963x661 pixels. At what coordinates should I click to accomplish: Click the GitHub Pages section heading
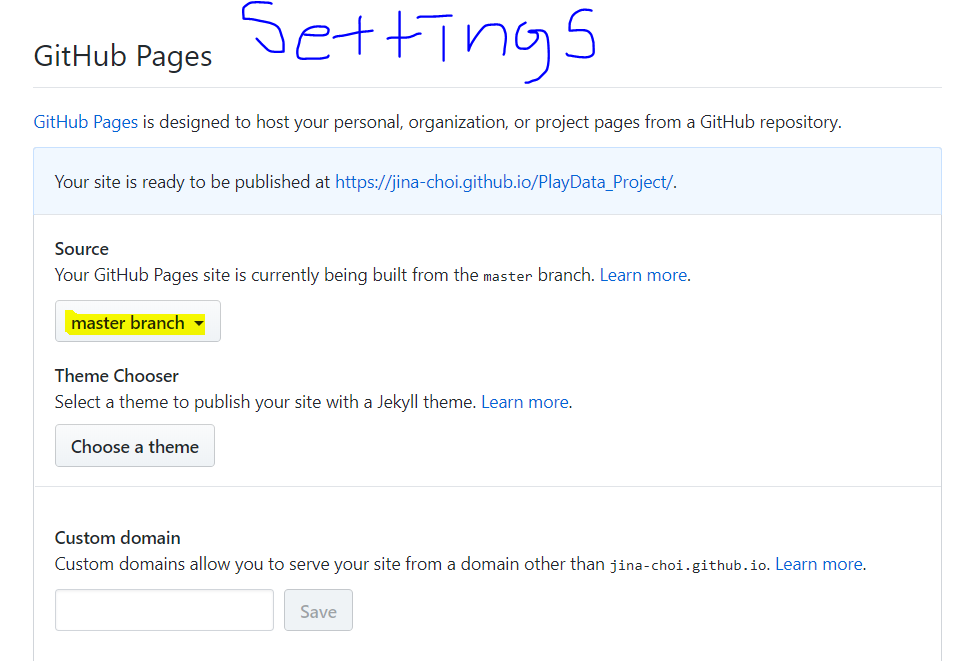(x=123, y=56)
